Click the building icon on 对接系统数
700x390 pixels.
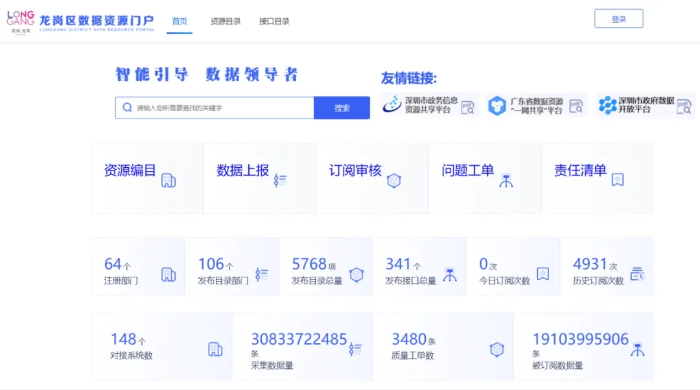(x=215, y=349)
